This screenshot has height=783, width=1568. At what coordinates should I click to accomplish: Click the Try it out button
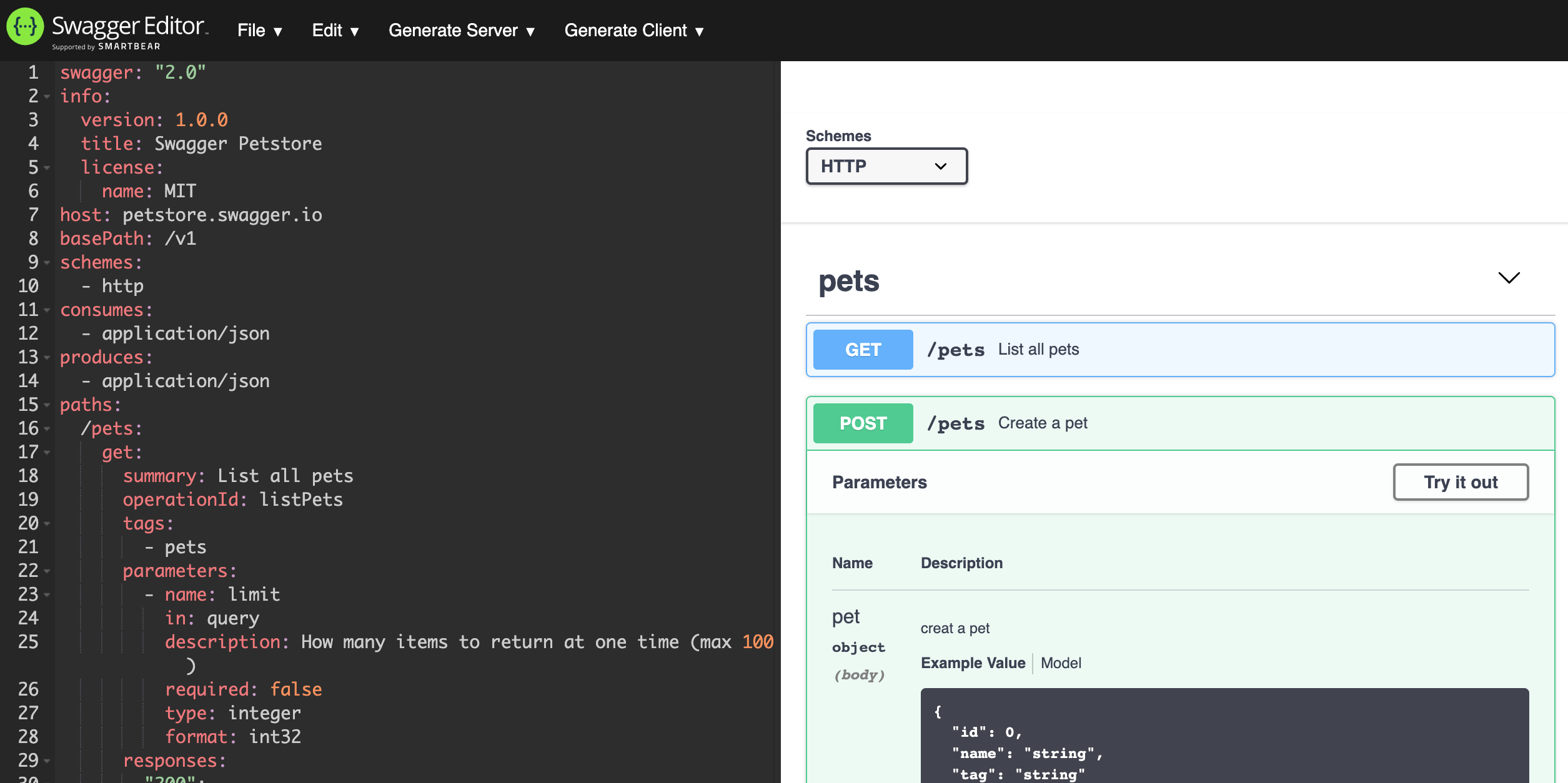1461,482
